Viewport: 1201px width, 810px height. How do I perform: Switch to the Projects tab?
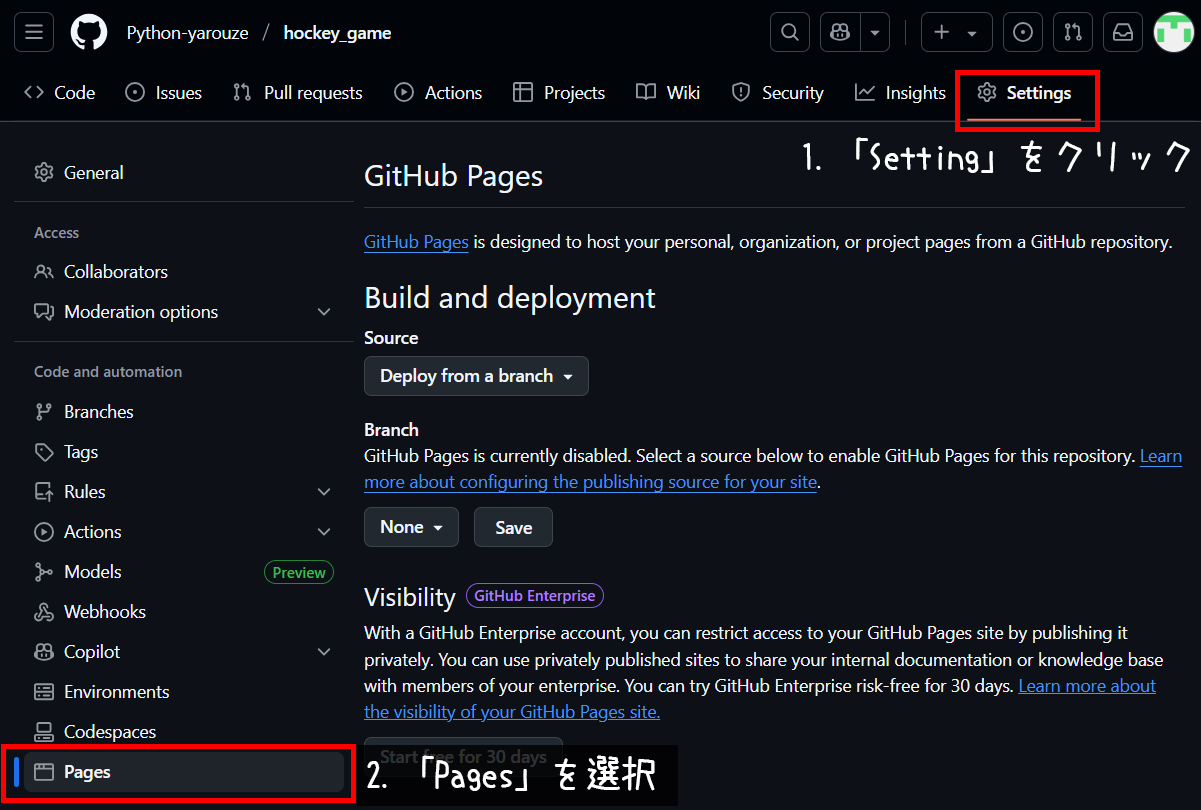coord(559,93)
